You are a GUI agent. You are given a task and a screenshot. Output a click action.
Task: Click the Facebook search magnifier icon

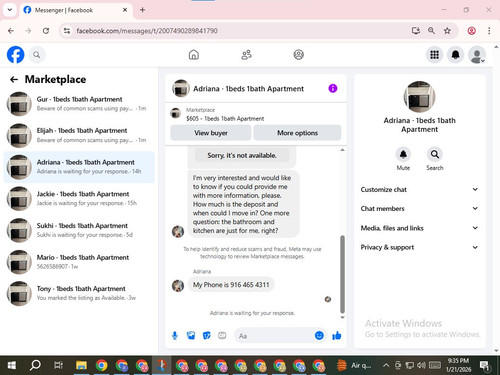[37, 55]
